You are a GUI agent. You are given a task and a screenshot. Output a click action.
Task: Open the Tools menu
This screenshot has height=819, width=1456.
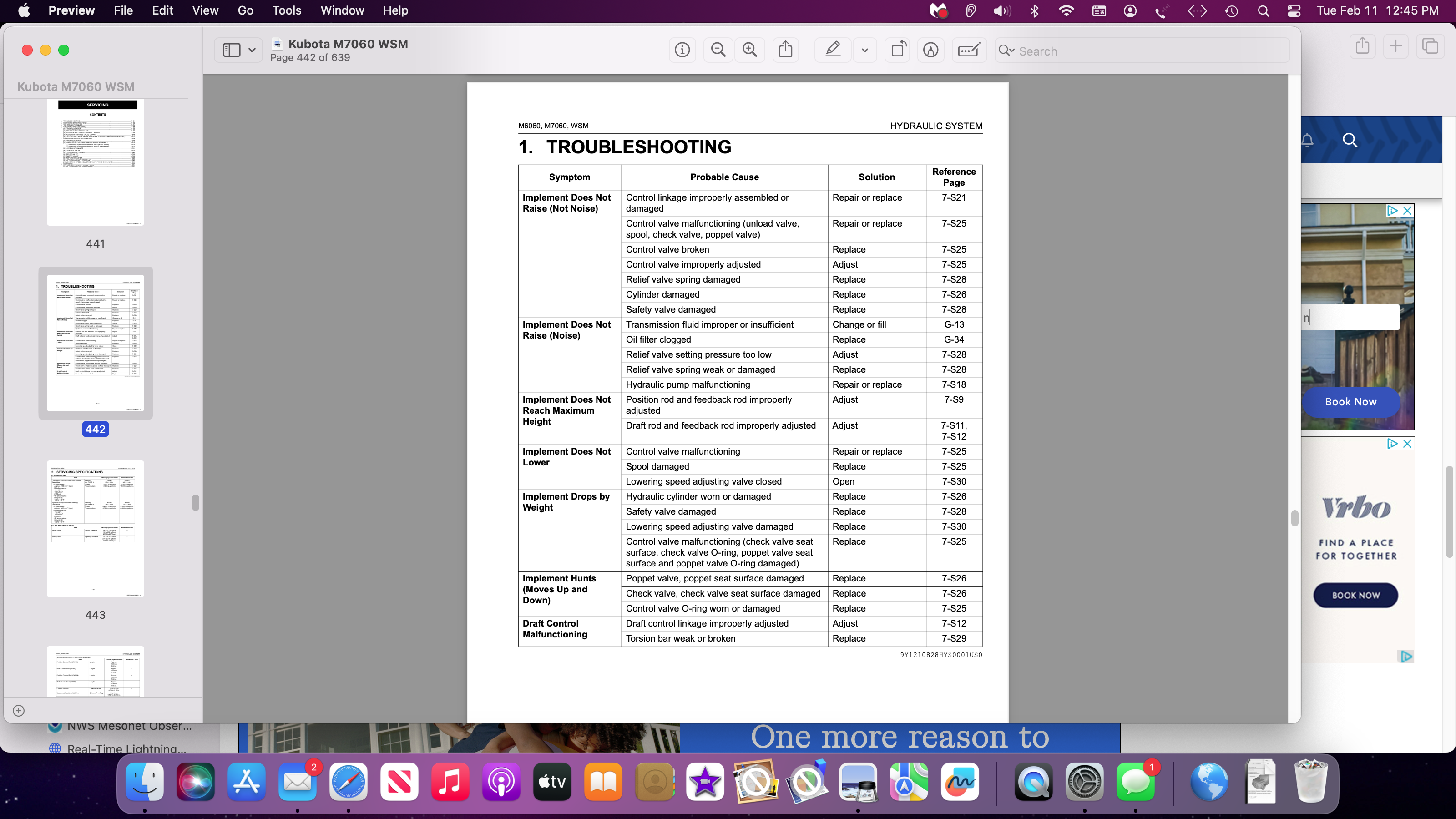click(x=287, y=11)
